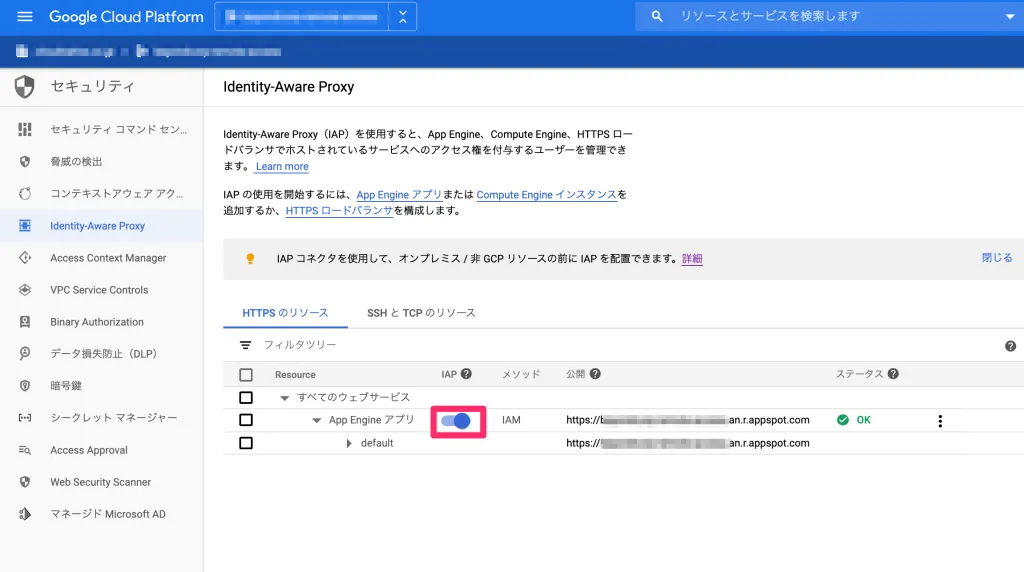This screenshot has width=1024, height=572.
Task: Click the Managed Microsoft AD icon
Action: [25, 514]
